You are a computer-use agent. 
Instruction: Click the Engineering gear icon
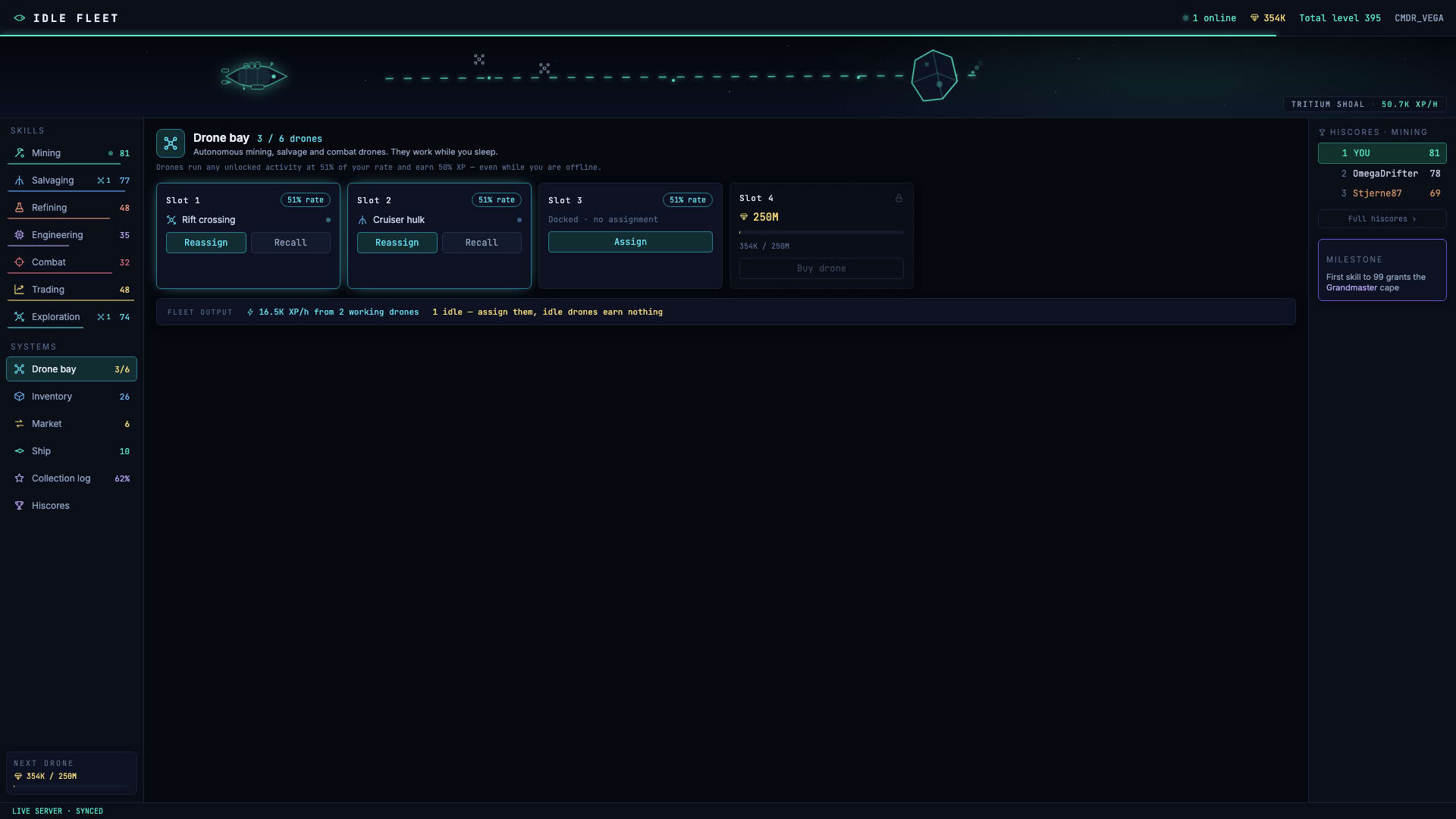click(20, 235)
